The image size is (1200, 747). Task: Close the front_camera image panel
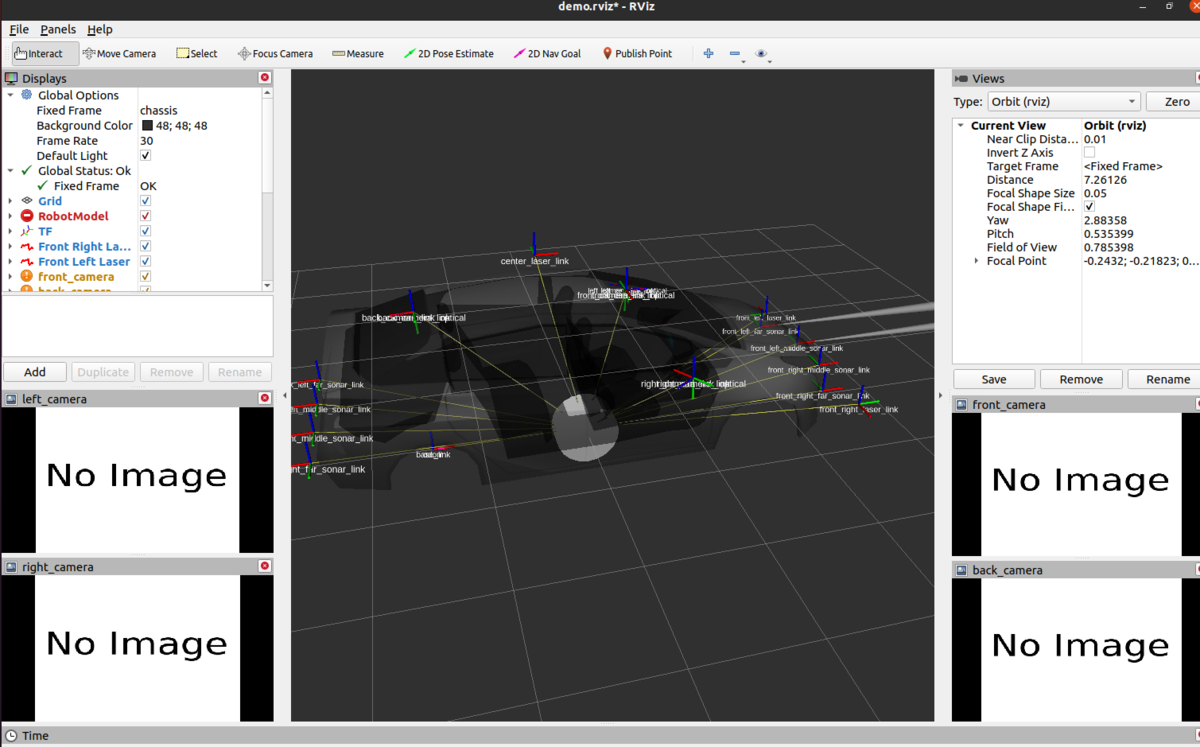pos(1198,404)
